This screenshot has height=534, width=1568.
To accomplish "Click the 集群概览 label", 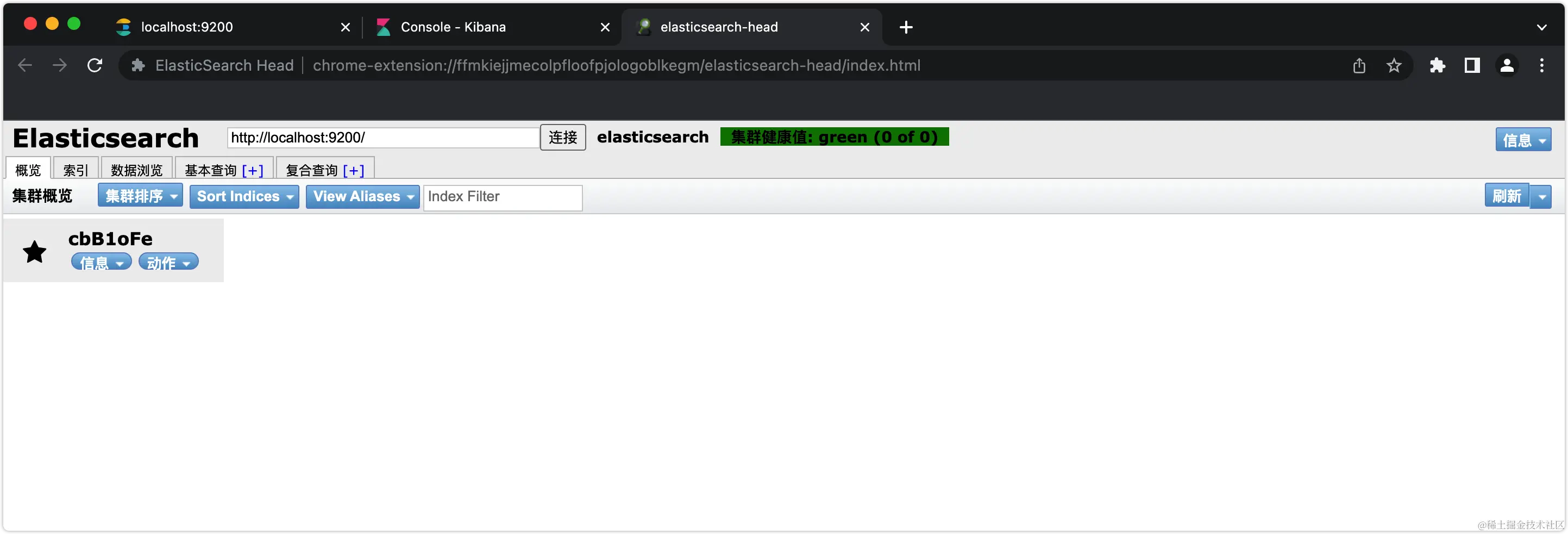I will pyautogui.click(x=42, y=196).
